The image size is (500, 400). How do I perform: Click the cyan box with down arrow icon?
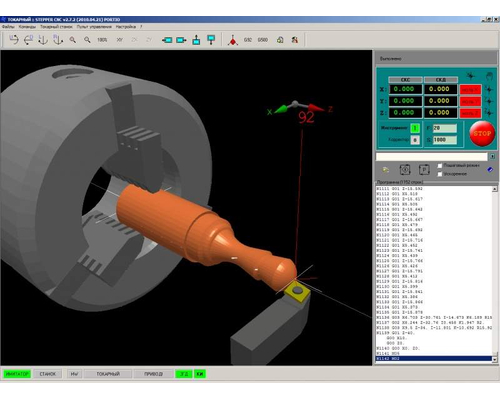coord(211,40)
